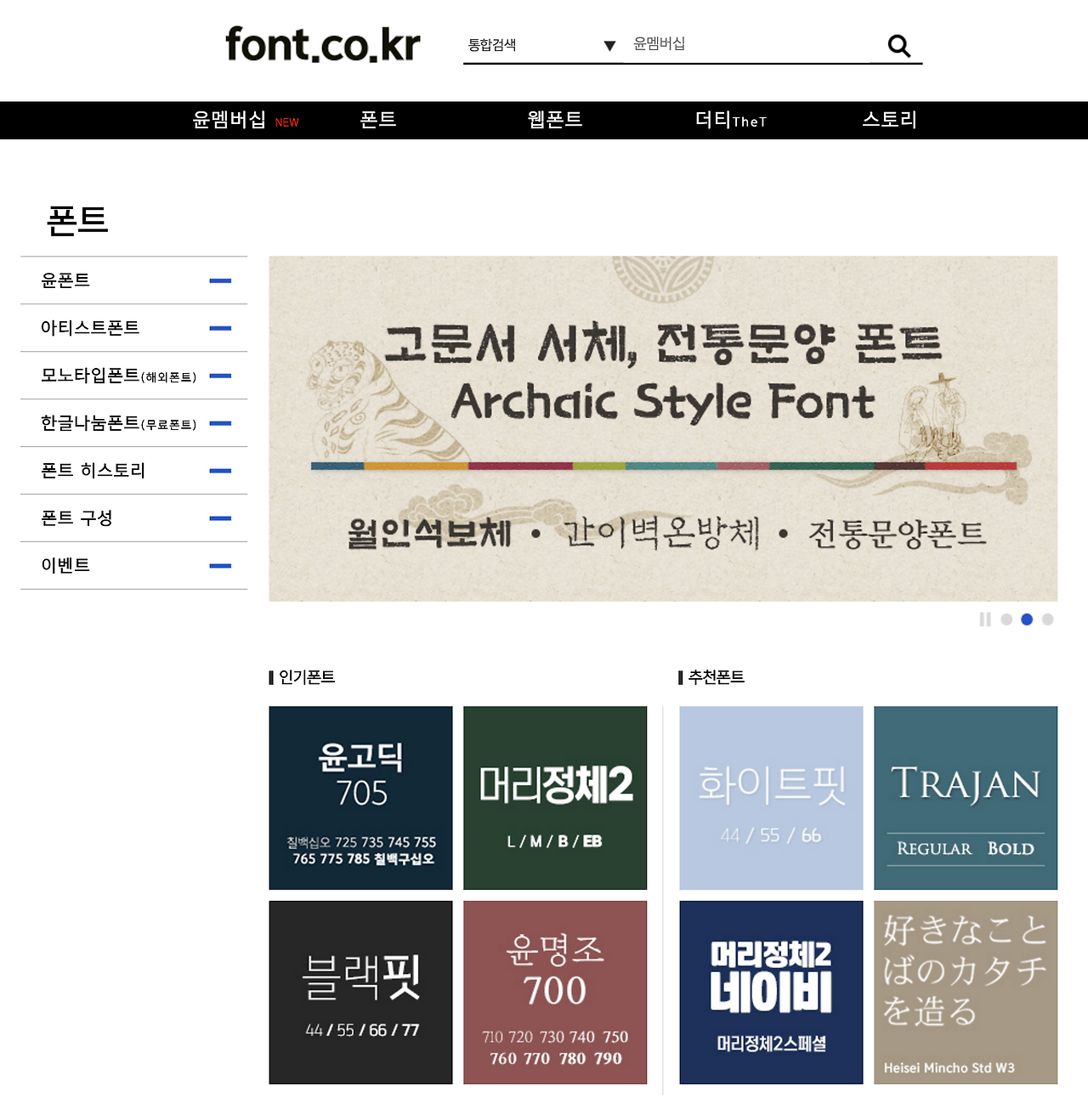Viewport: 1088px width, 1120px height.
Task: Open the Trajan Regular Bold tile
Action: tap(966, 798)
